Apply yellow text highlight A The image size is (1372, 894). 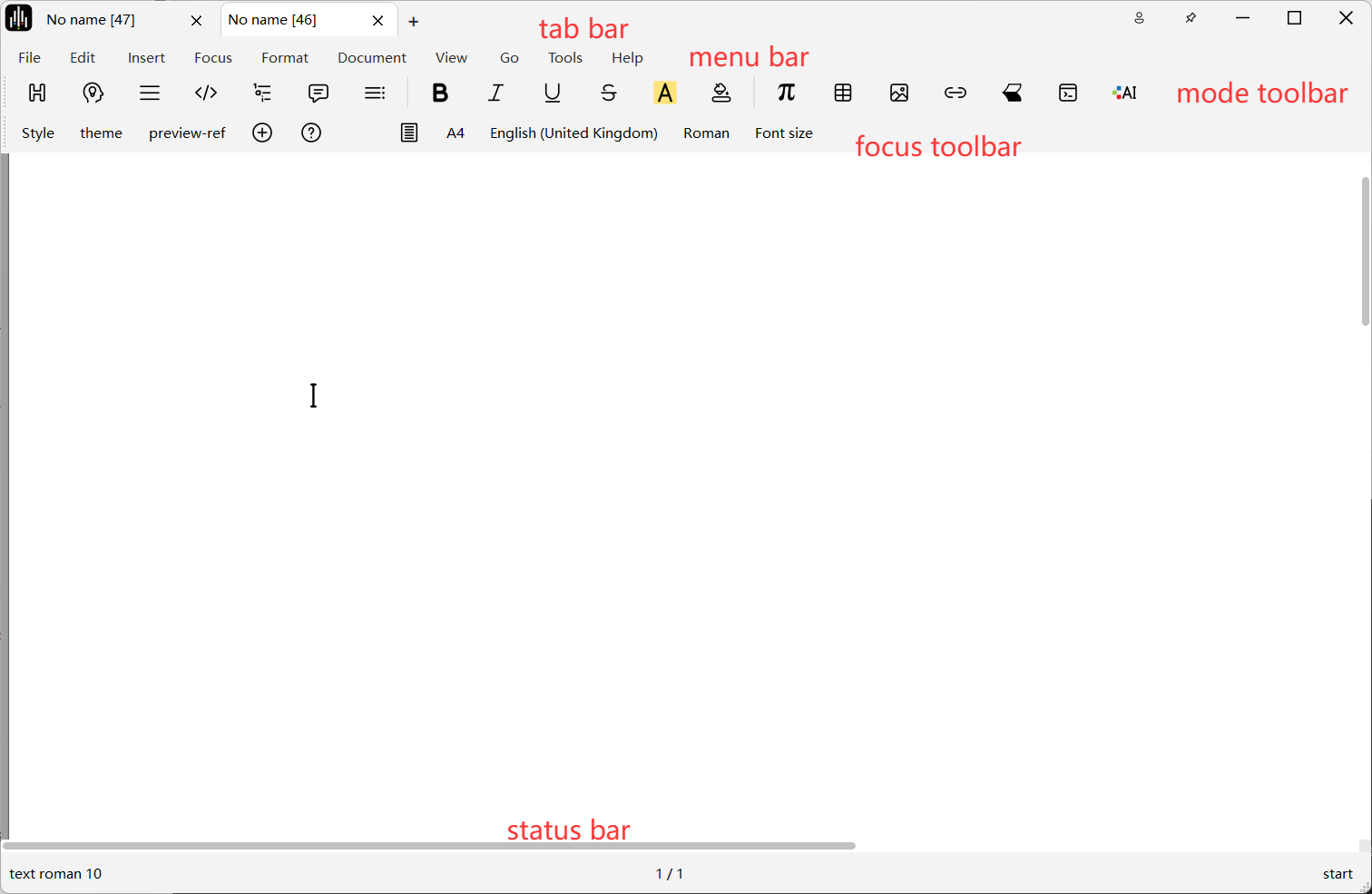pyautogui.click(x=665, y=93)
